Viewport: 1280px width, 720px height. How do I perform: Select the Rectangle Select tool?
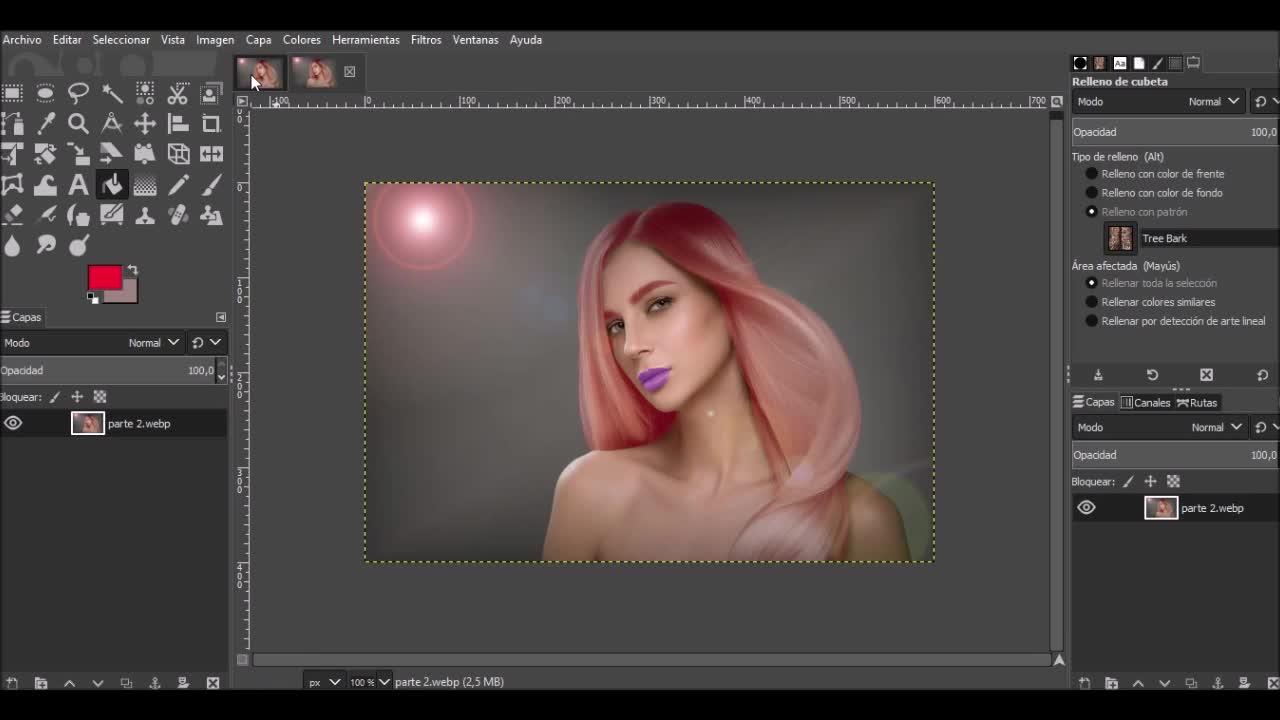12,94
